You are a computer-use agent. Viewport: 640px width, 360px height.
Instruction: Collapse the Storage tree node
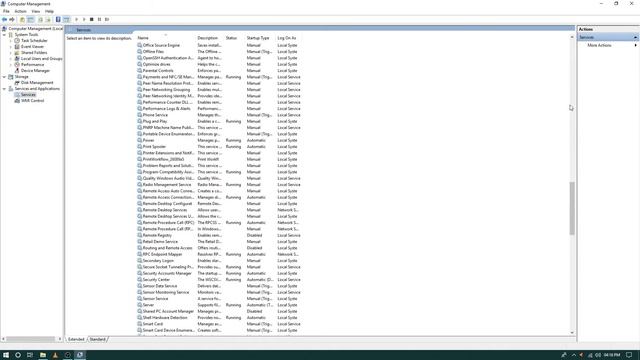[x=4, y=77]
